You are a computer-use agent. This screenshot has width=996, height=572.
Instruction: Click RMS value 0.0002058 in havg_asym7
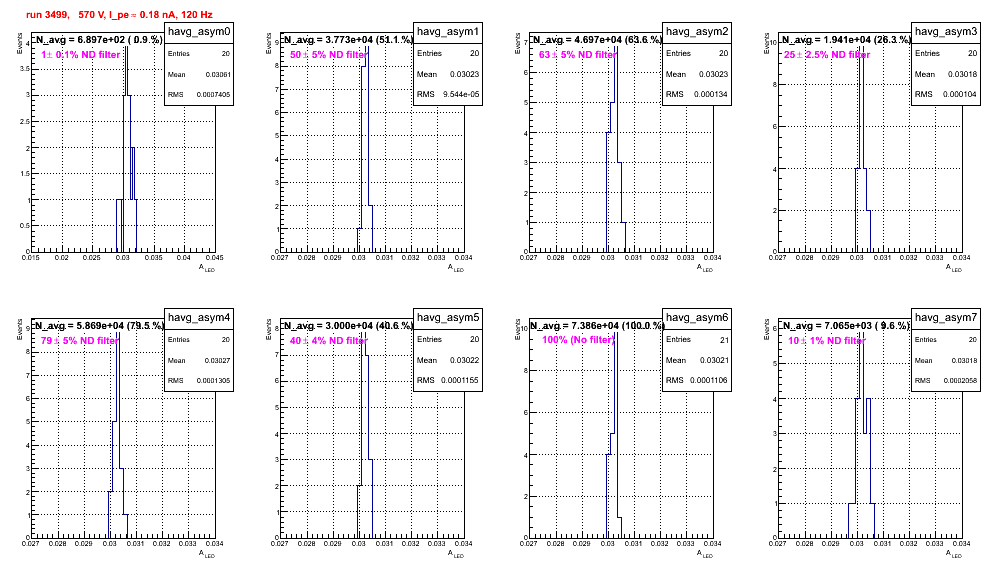click(960, 381)
